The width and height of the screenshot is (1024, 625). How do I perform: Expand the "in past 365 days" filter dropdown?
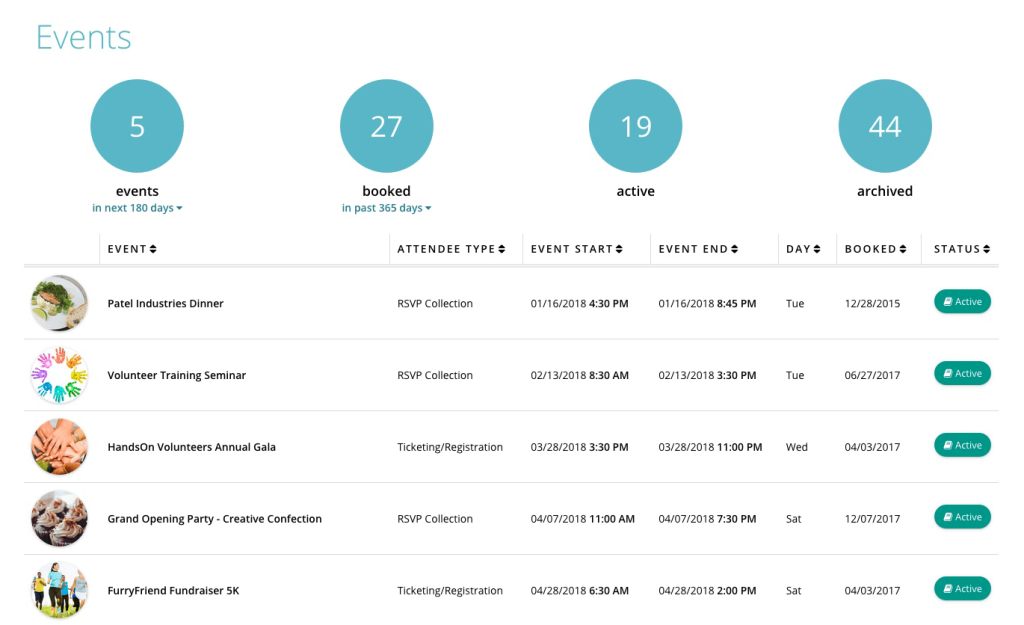[386, 208]
